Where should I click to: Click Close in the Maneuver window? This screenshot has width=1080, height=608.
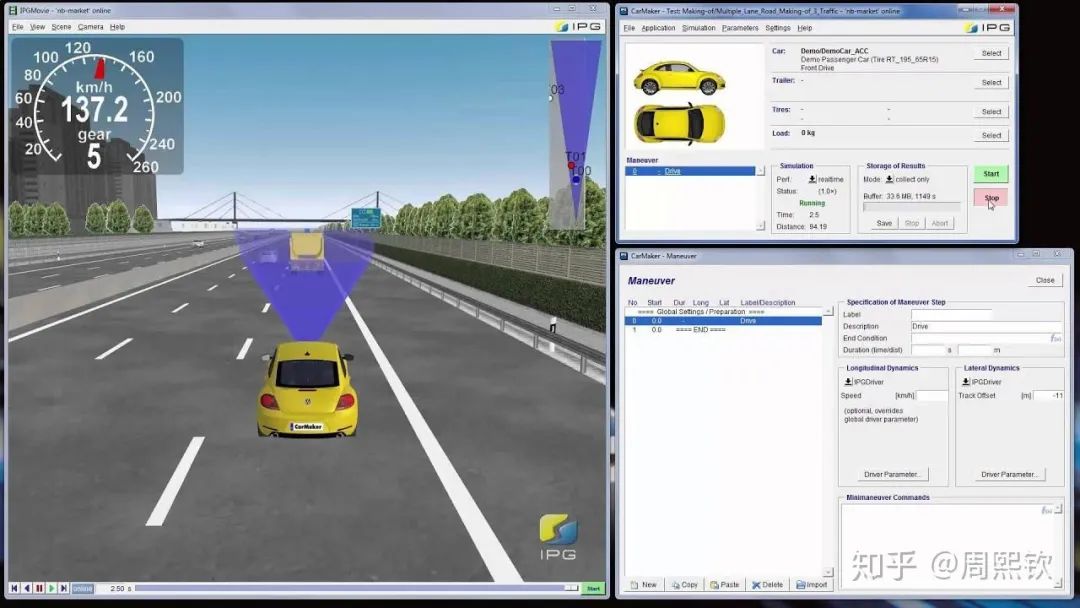[1045, 280]
